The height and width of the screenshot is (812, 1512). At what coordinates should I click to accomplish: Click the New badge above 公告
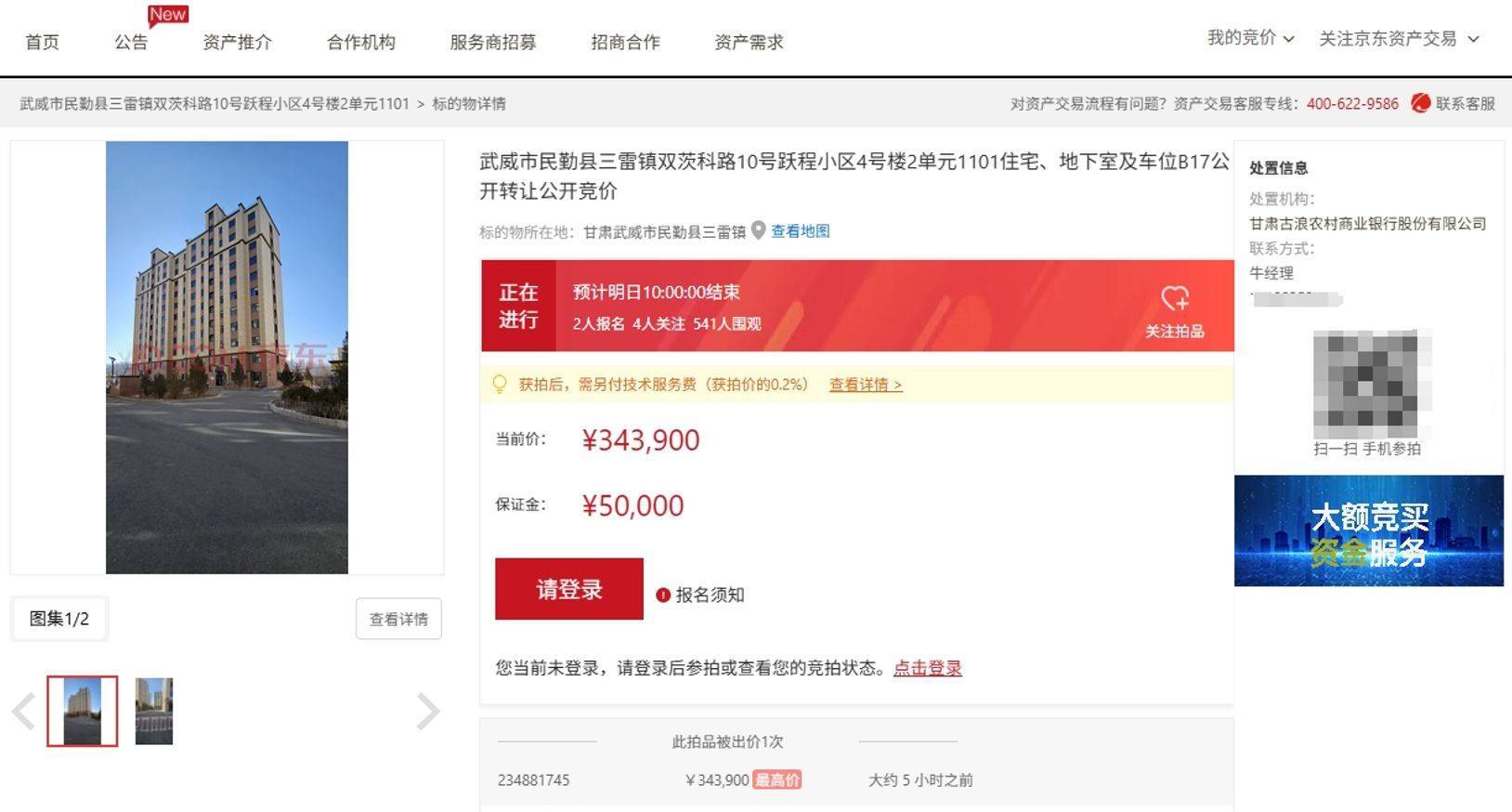(167, 15)
